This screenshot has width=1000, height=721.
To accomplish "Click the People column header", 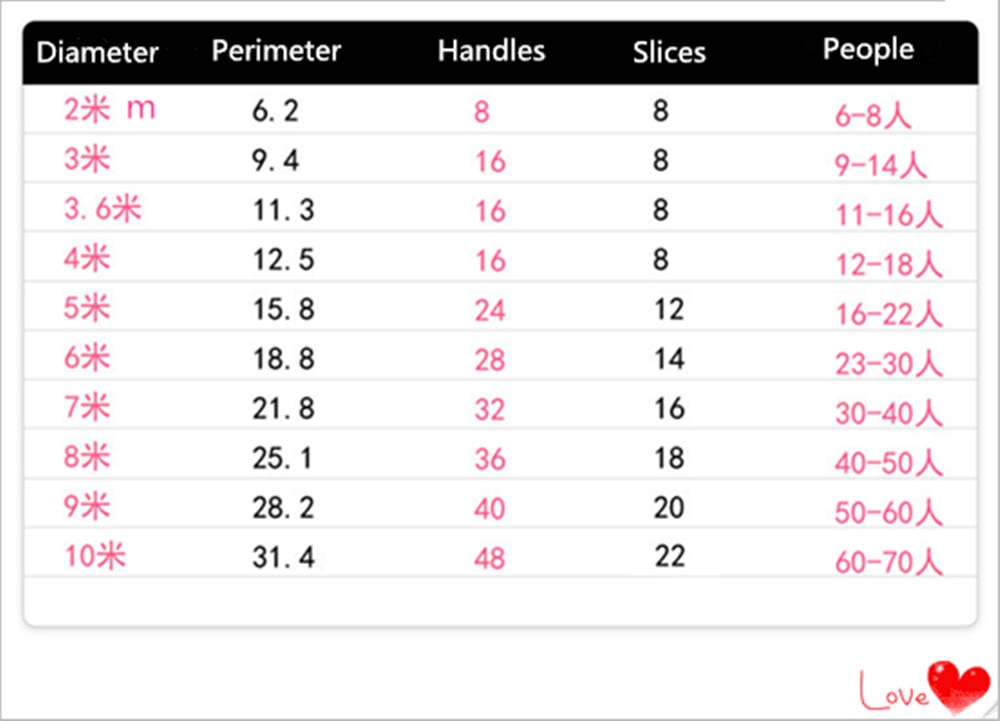I will point(868,50).
